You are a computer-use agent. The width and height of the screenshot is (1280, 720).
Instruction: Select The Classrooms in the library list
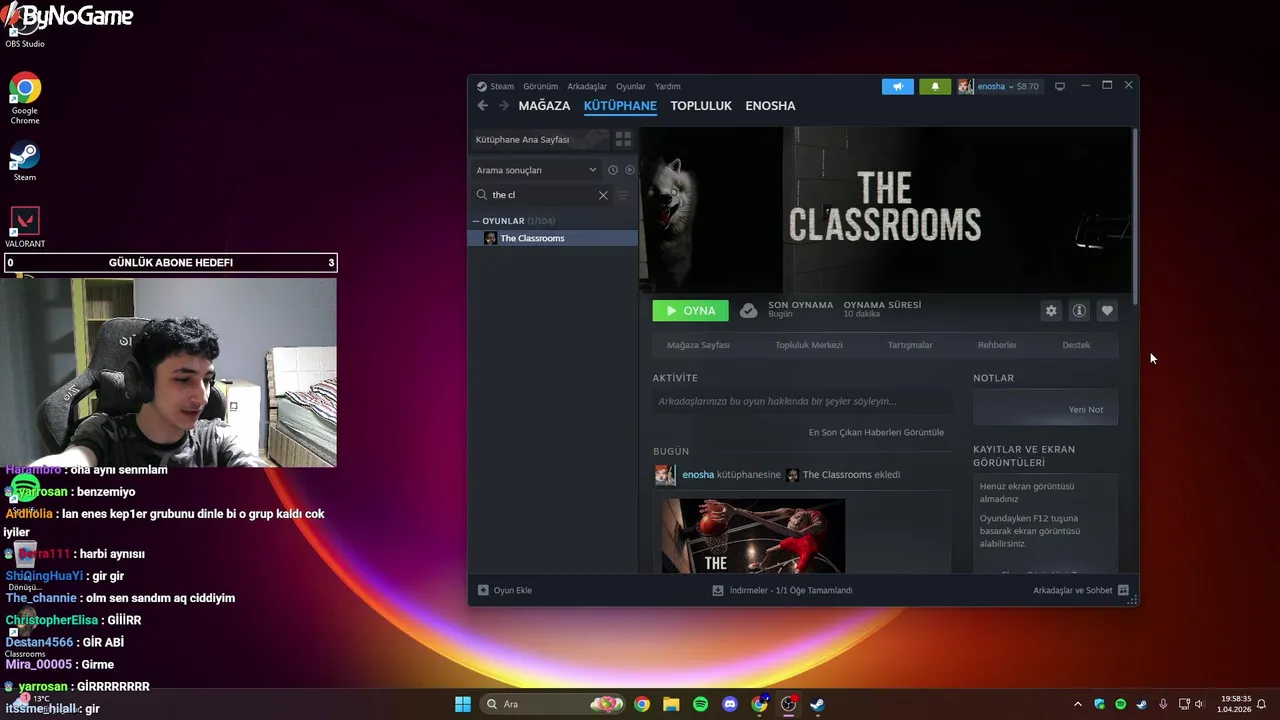[x=553, y=238]
